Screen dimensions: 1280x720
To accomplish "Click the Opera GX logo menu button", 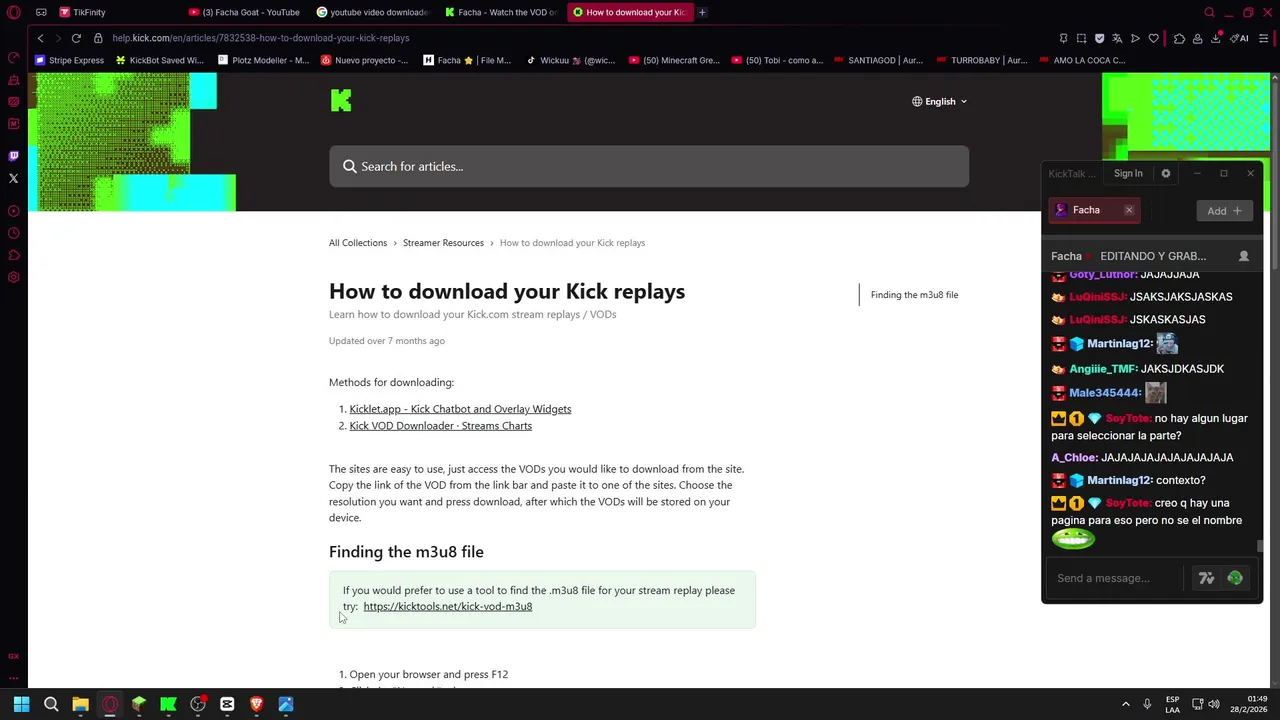I will (14, 12).
